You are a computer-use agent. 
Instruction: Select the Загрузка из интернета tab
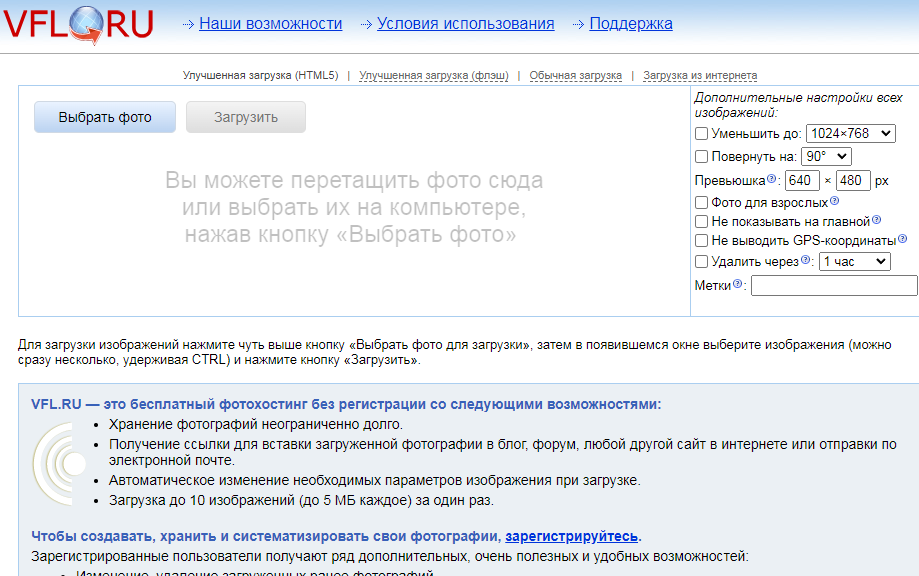pos(700,76)
